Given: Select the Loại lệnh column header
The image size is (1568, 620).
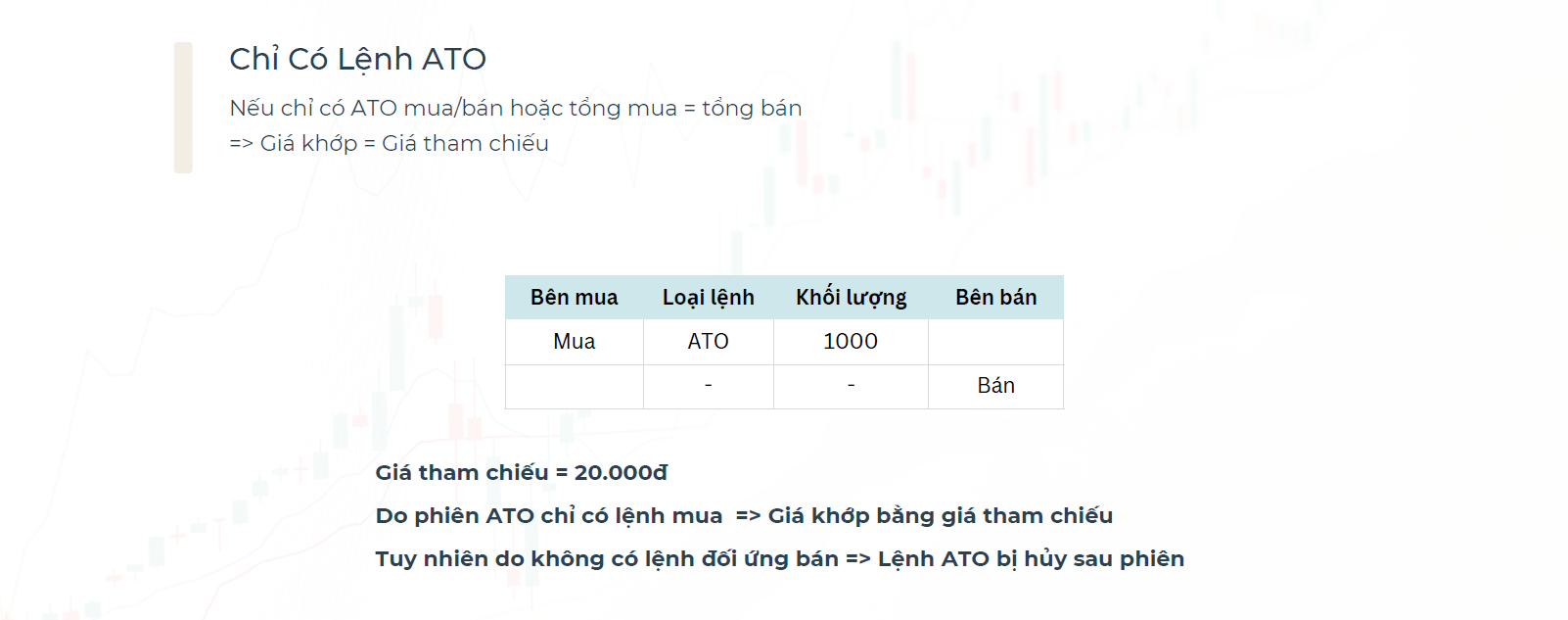Looking at the screenshot, I should pos(709,297).
